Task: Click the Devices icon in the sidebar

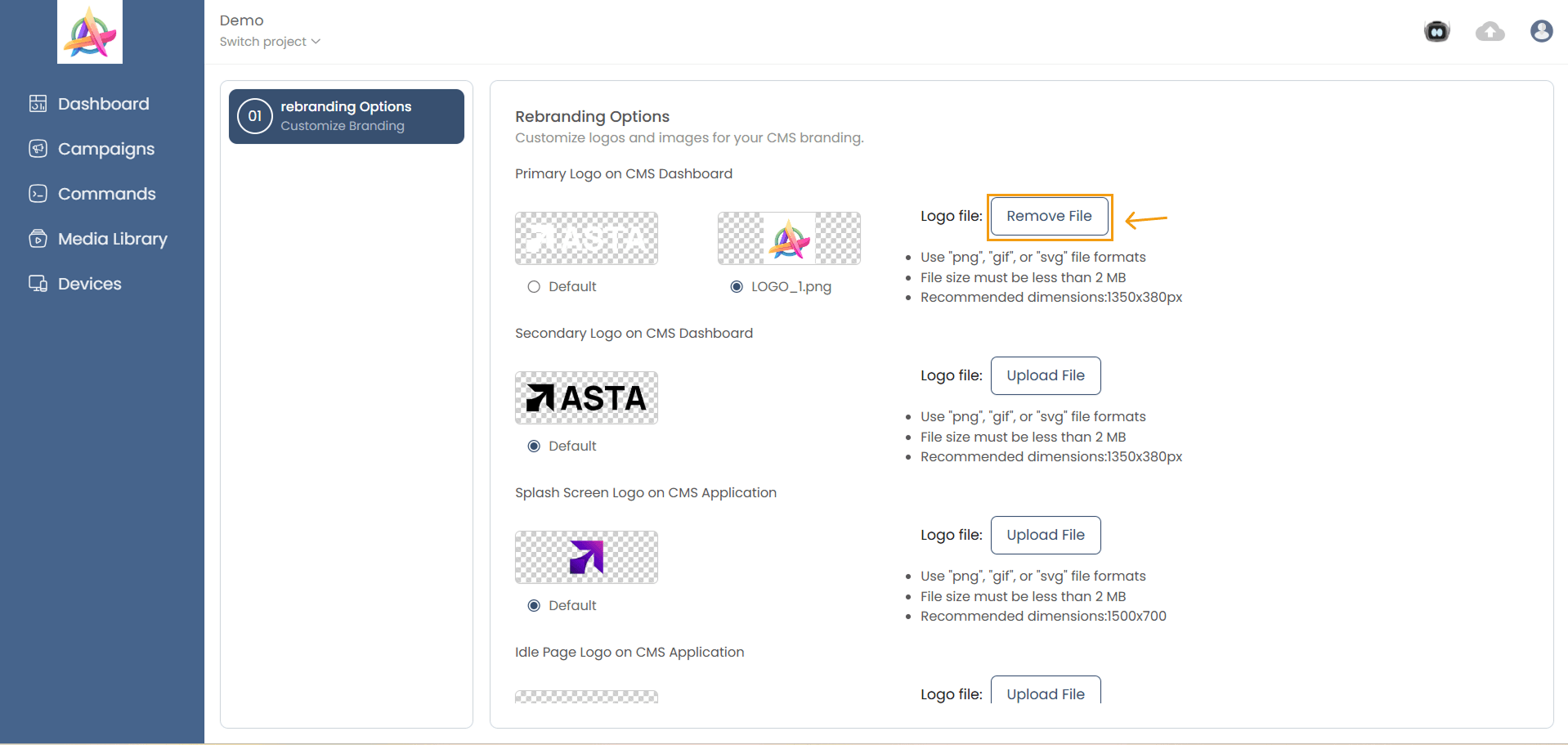Action: [38, 284]
